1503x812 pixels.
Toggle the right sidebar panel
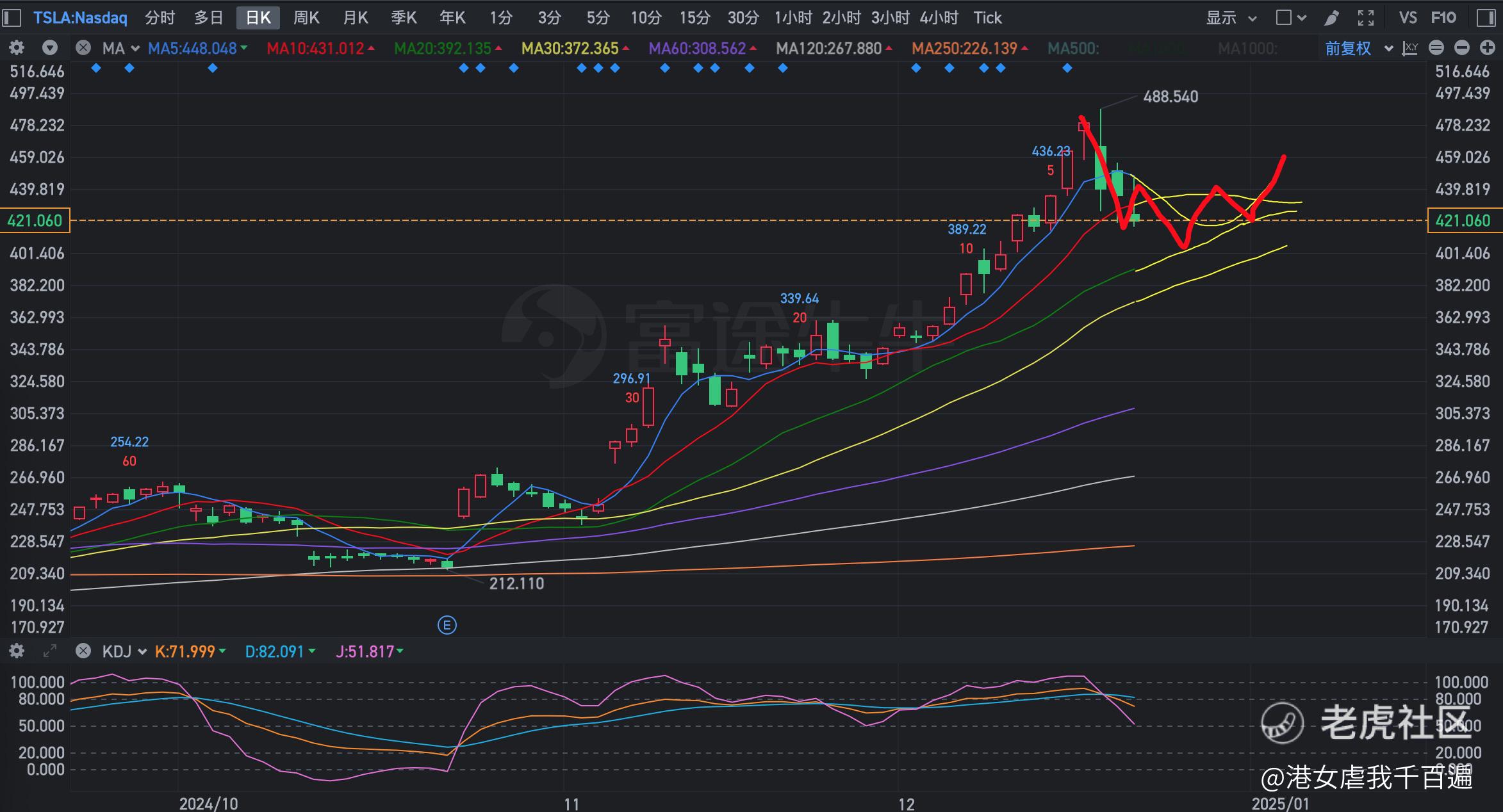pyautogui.click(x=1486, y=18)
